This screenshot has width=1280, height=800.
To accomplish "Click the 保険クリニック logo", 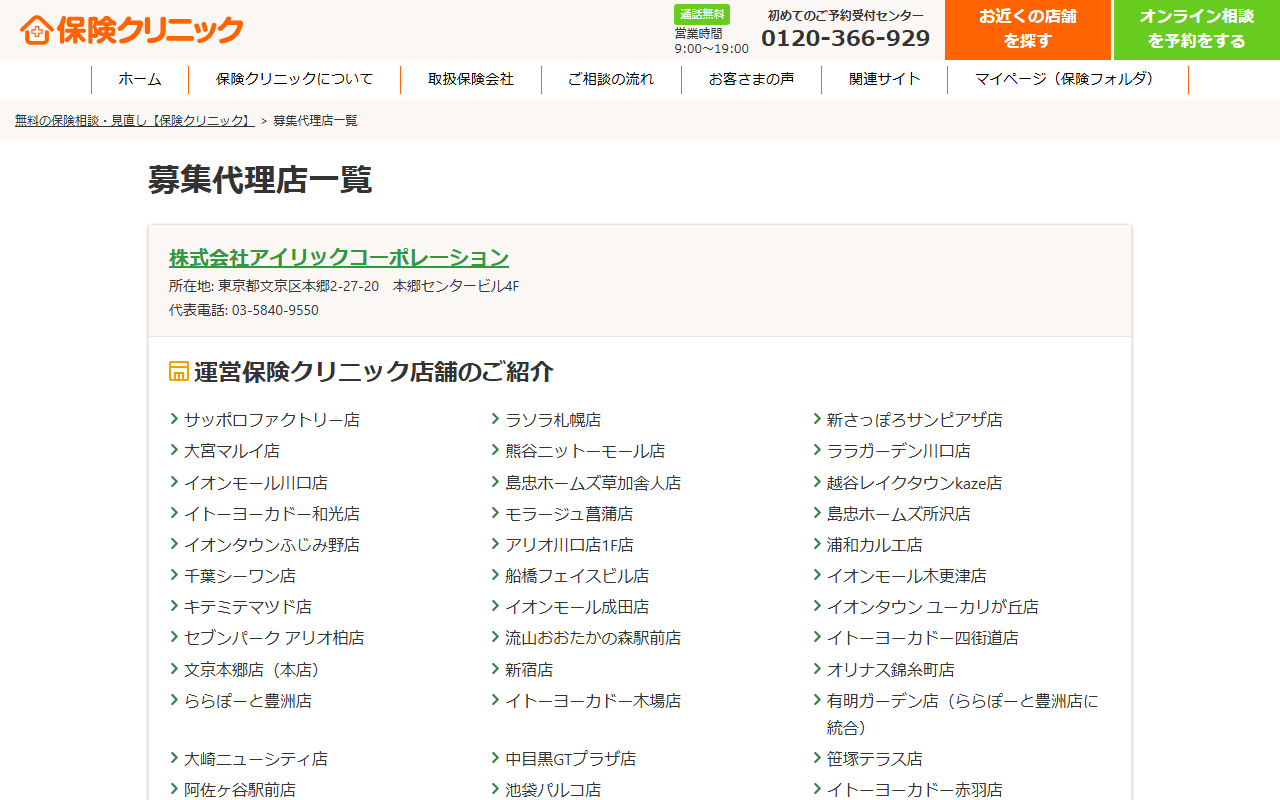I will click(132, 30).
